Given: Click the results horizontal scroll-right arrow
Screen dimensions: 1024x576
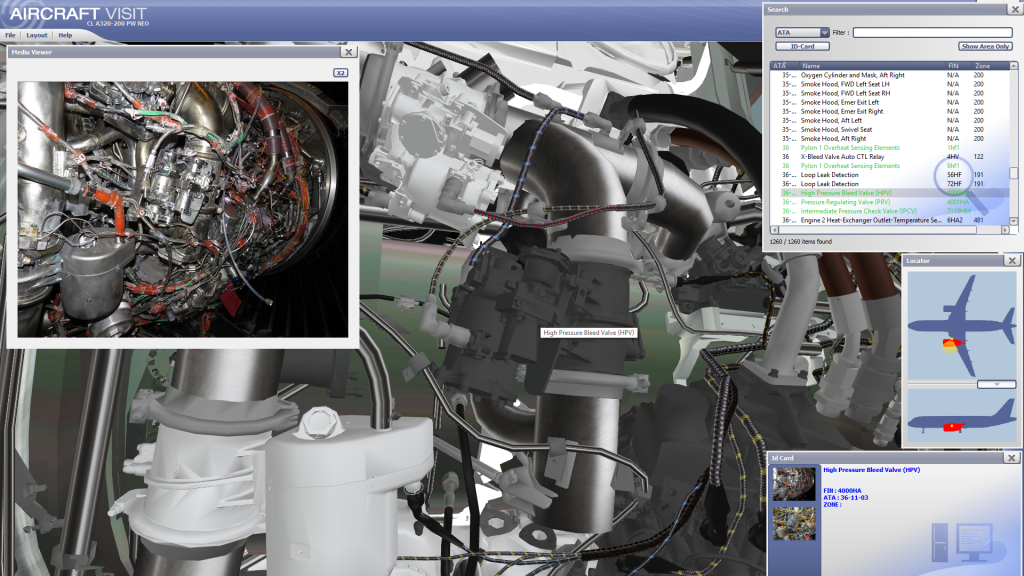Looking at the screenshot, I should [x=1005, y=230].
